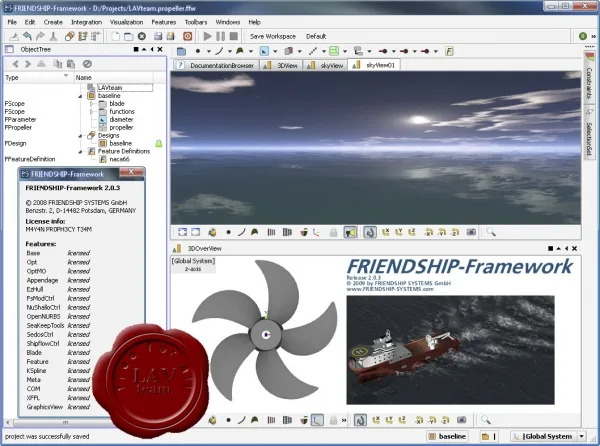Click the paste icon in ObjectTree toolbar
The height and width of the screenshot is (446, 600).
click(x=71, y=64)
